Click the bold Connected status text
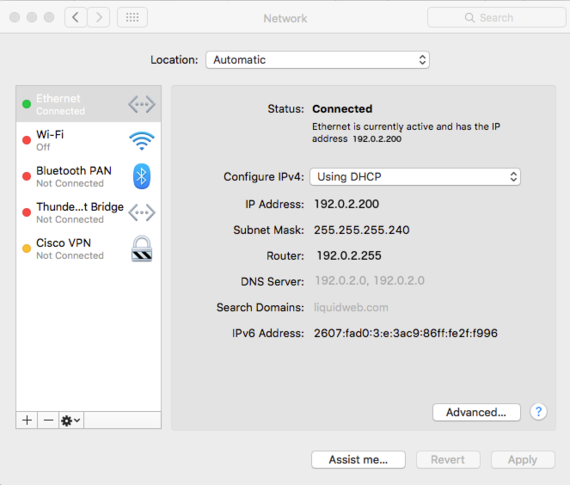Image resolution: width=570 pixels, height=485 pixels. pyautogui.click(x=342, y=109)
